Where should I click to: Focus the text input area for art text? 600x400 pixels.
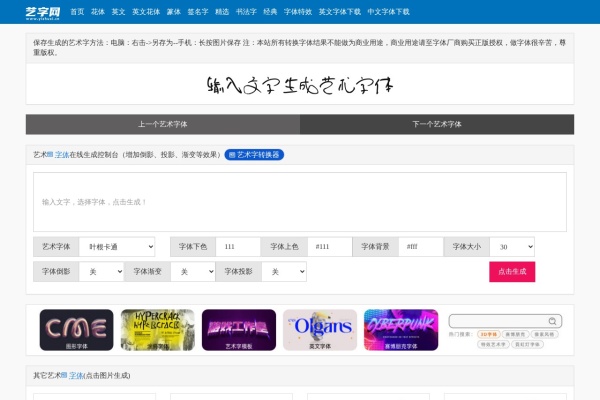(x=300, y=202)
